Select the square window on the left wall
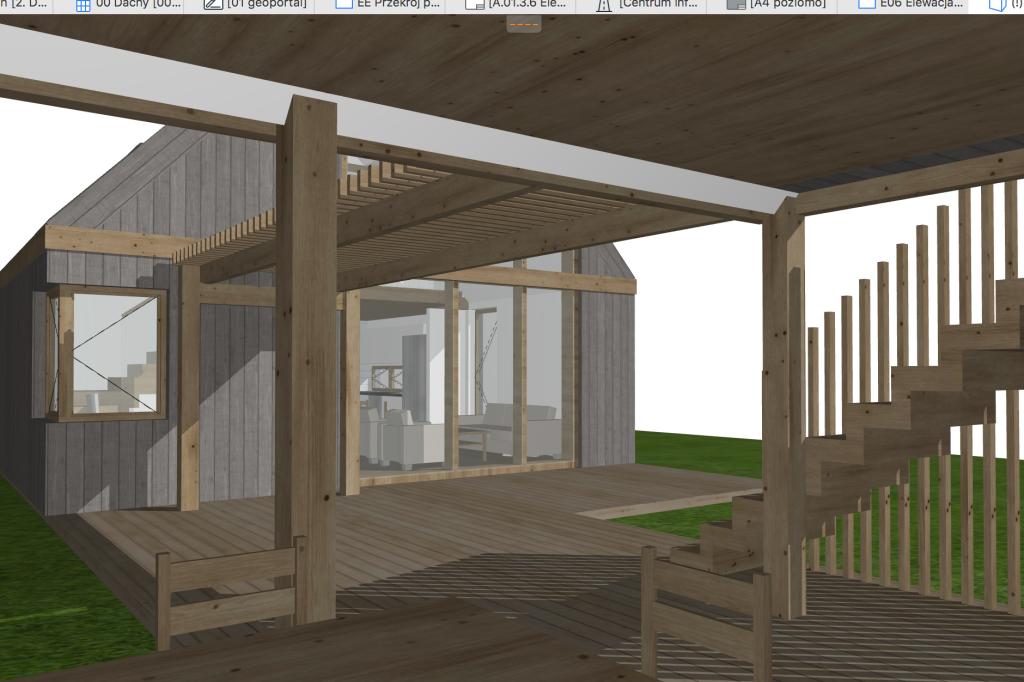The width and height of the screenshot is (1024, 682). coord(108,352)
